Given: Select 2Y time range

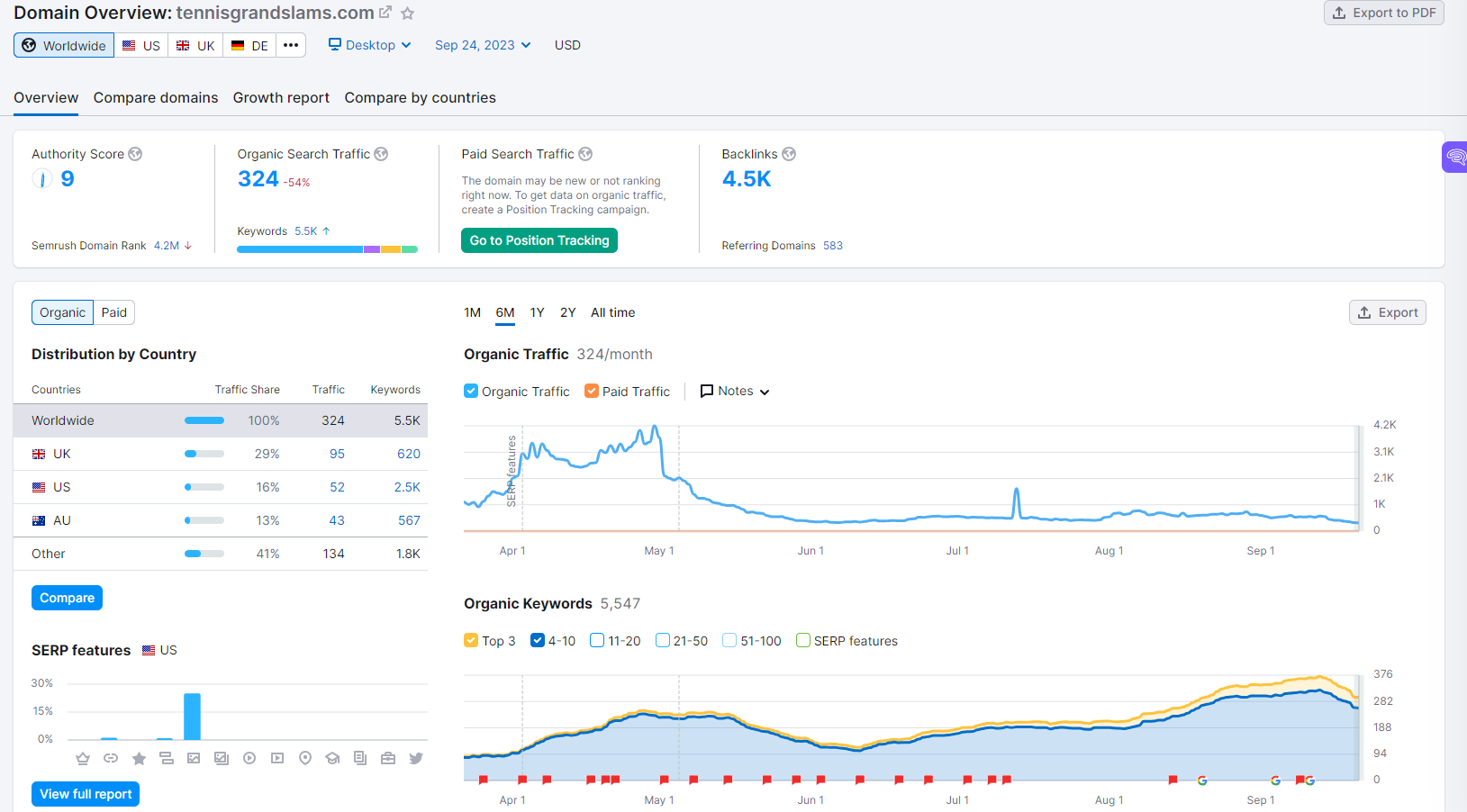Looking at the screenshot, I should (567, 312).
